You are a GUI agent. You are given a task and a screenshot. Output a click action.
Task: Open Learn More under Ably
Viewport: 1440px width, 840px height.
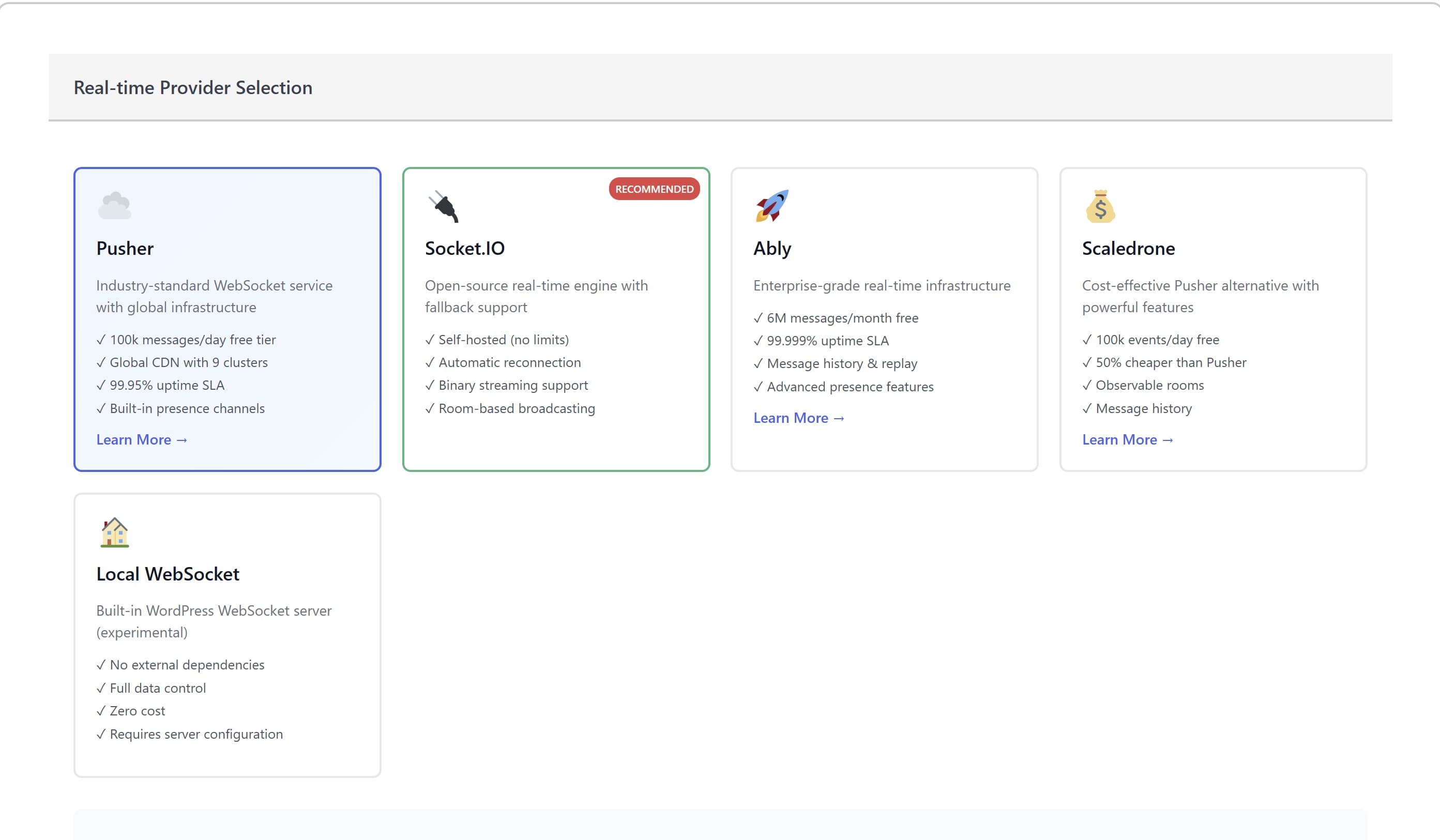pos(791,418)
